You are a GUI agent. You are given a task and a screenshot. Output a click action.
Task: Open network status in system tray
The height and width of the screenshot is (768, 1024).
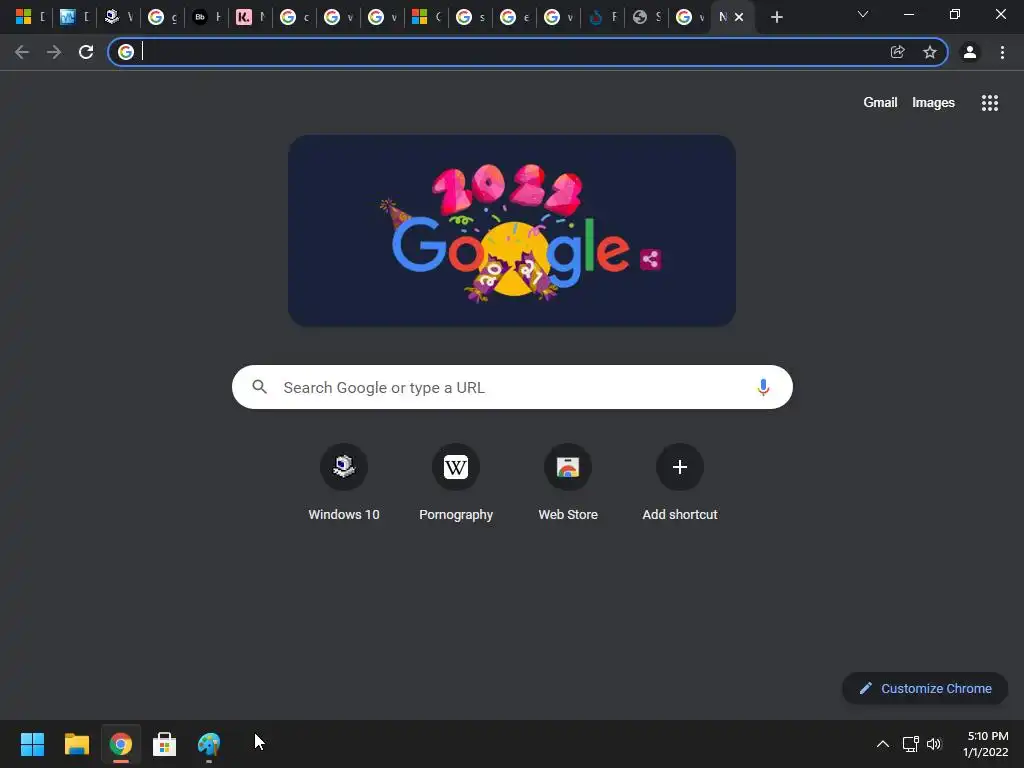pyautogui.click(x=910, y=744)
